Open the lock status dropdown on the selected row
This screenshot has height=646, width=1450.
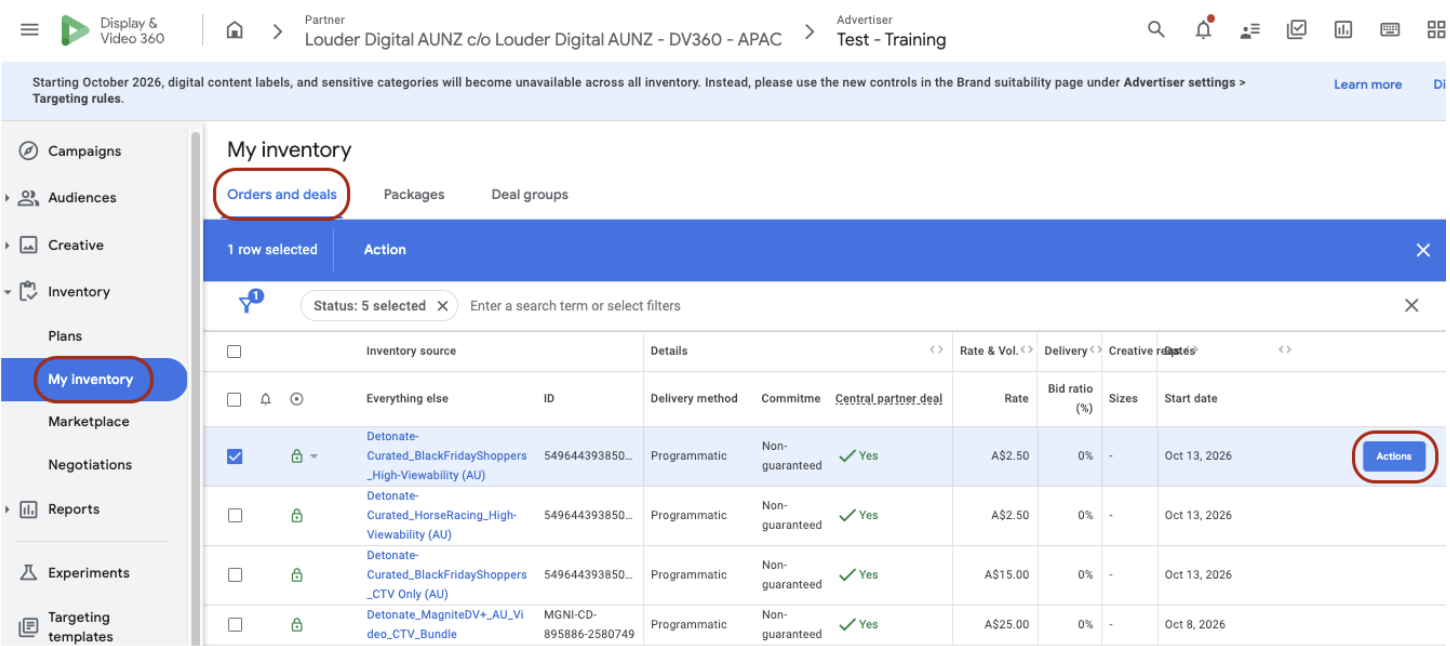(x=314, y=457)
